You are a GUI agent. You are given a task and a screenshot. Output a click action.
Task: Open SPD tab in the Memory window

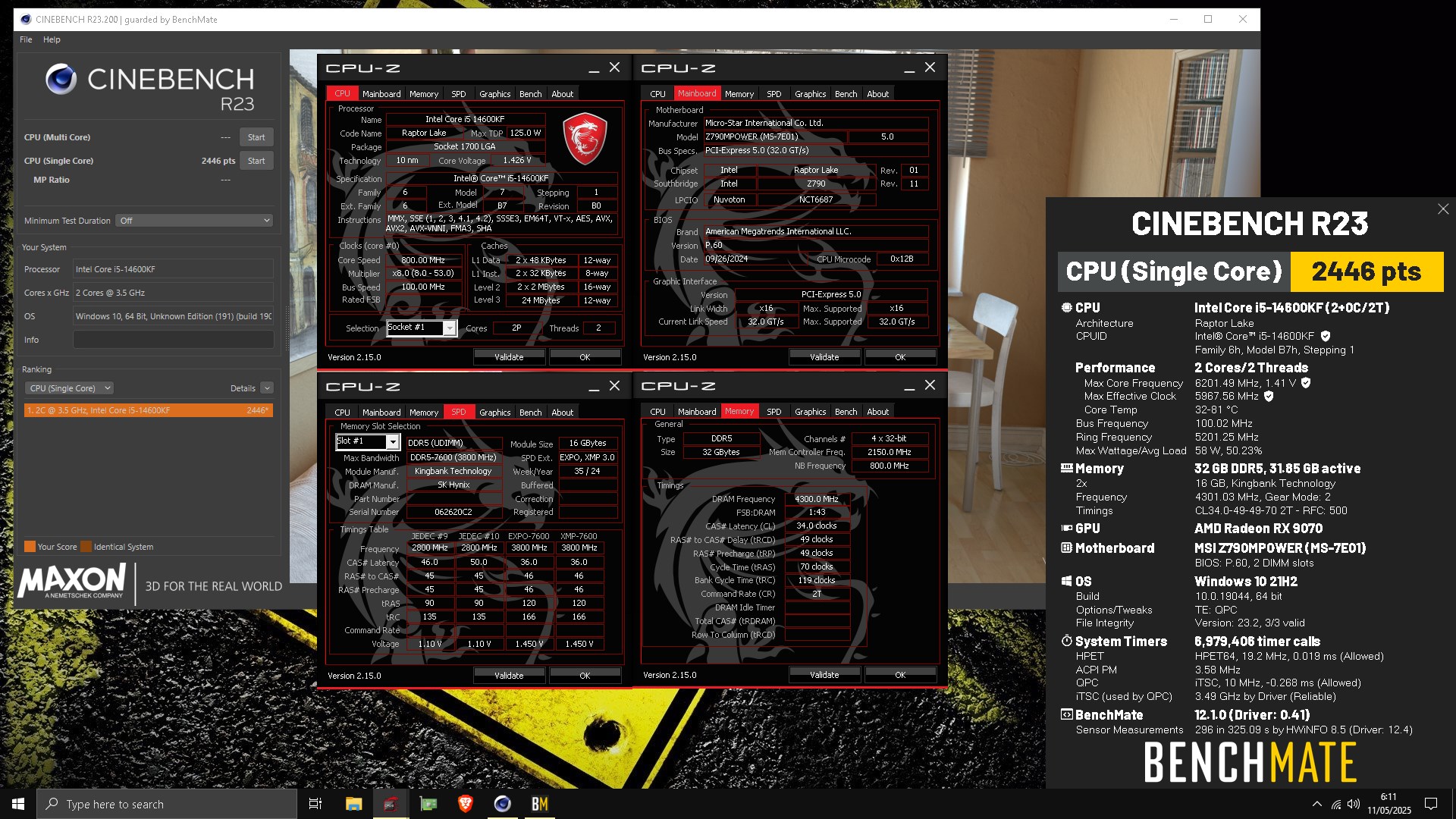pos(773,412)
